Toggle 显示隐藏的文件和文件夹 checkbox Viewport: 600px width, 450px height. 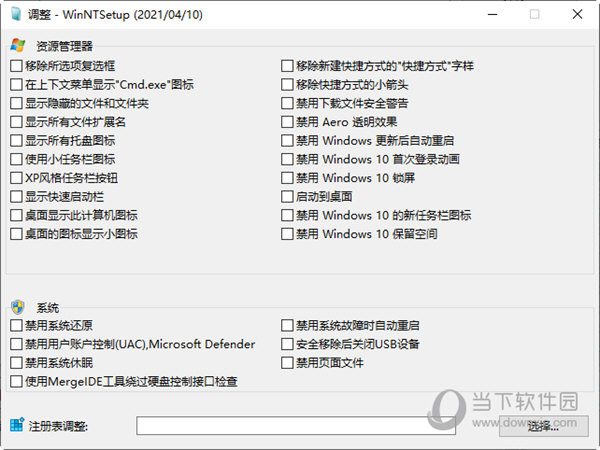(16, 103)
